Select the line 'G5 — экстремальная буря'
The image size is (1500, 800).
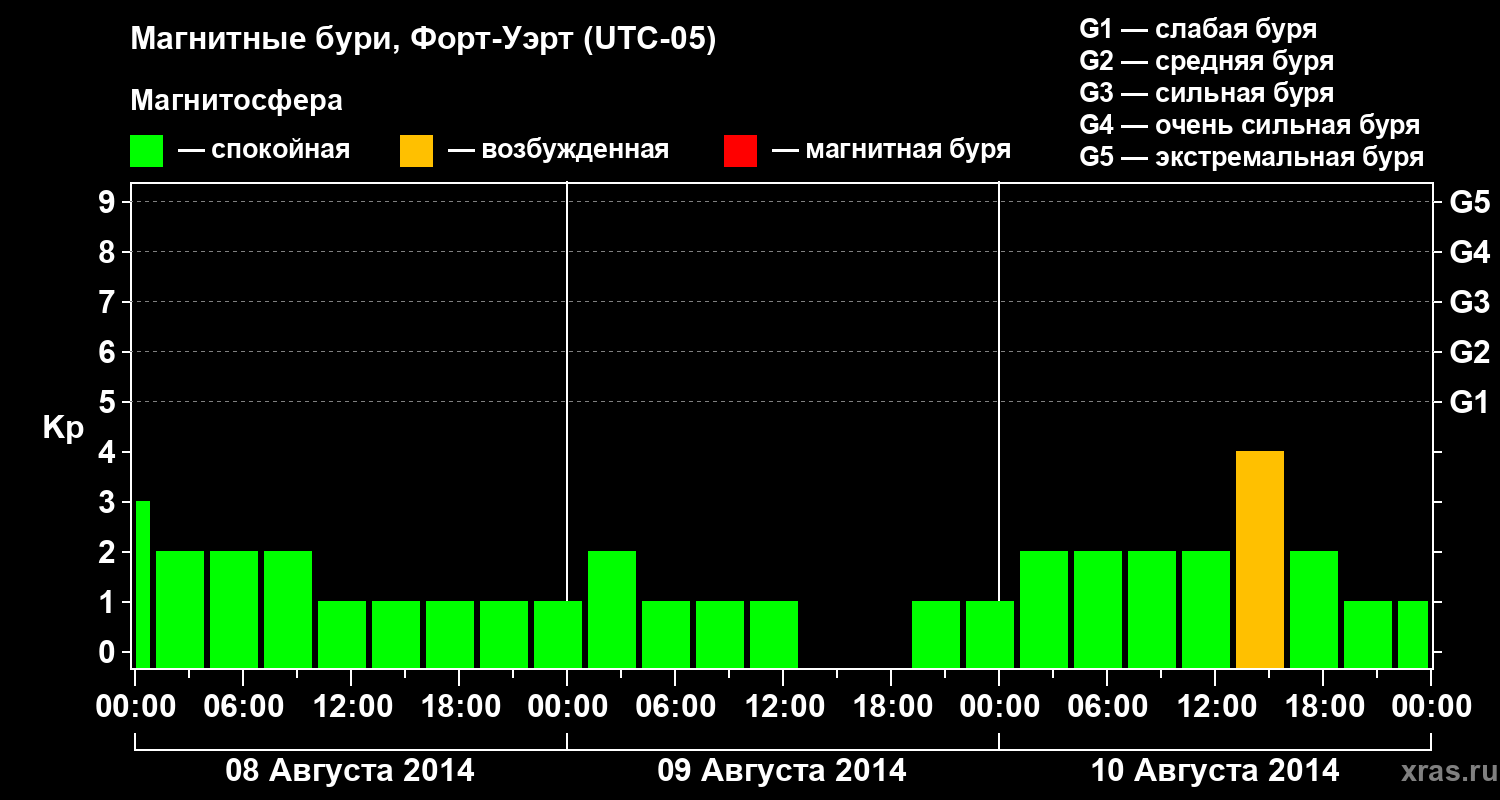tap(1252, 158)
